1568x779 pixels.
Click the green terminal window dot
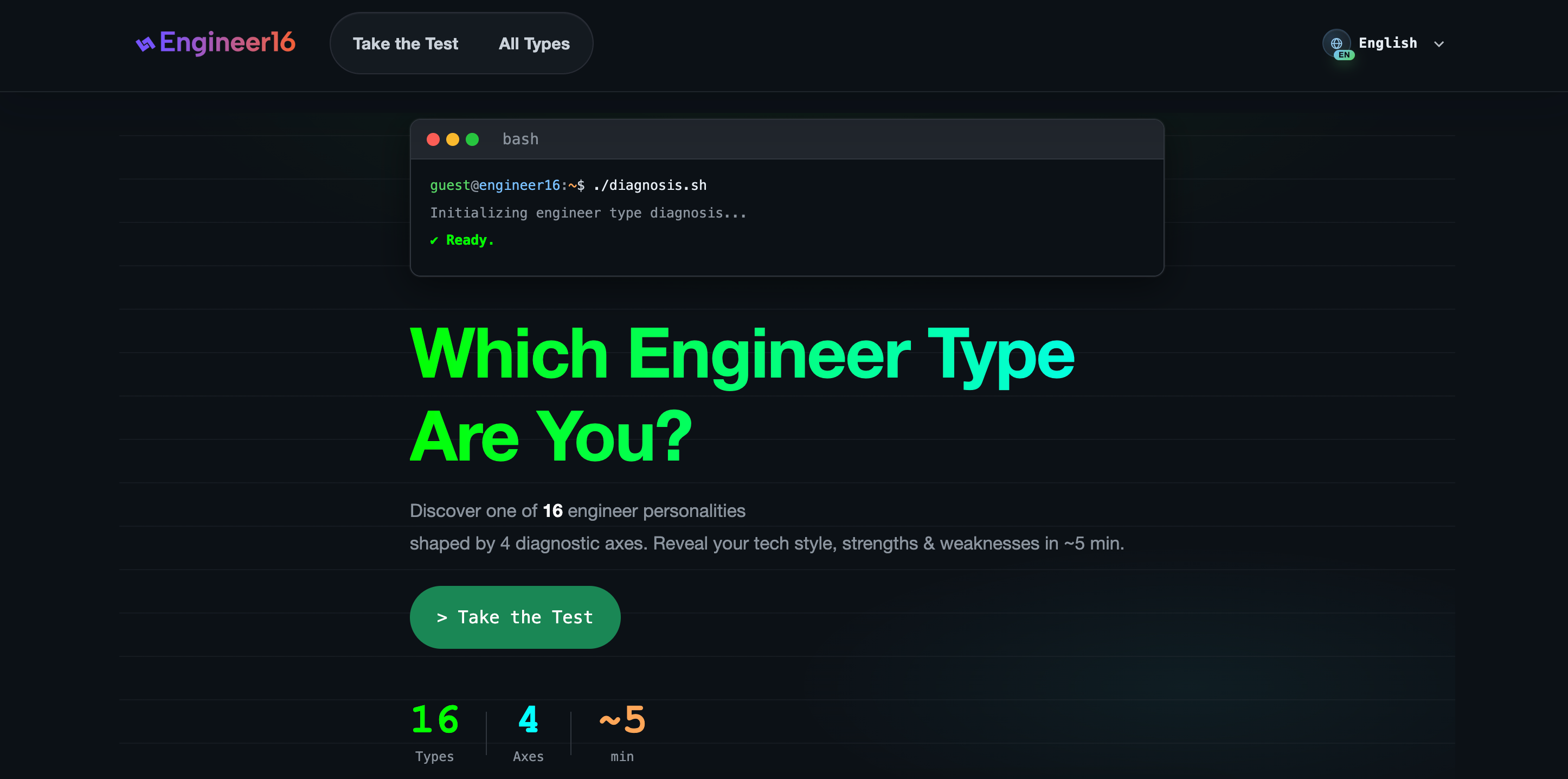[472, 139]
